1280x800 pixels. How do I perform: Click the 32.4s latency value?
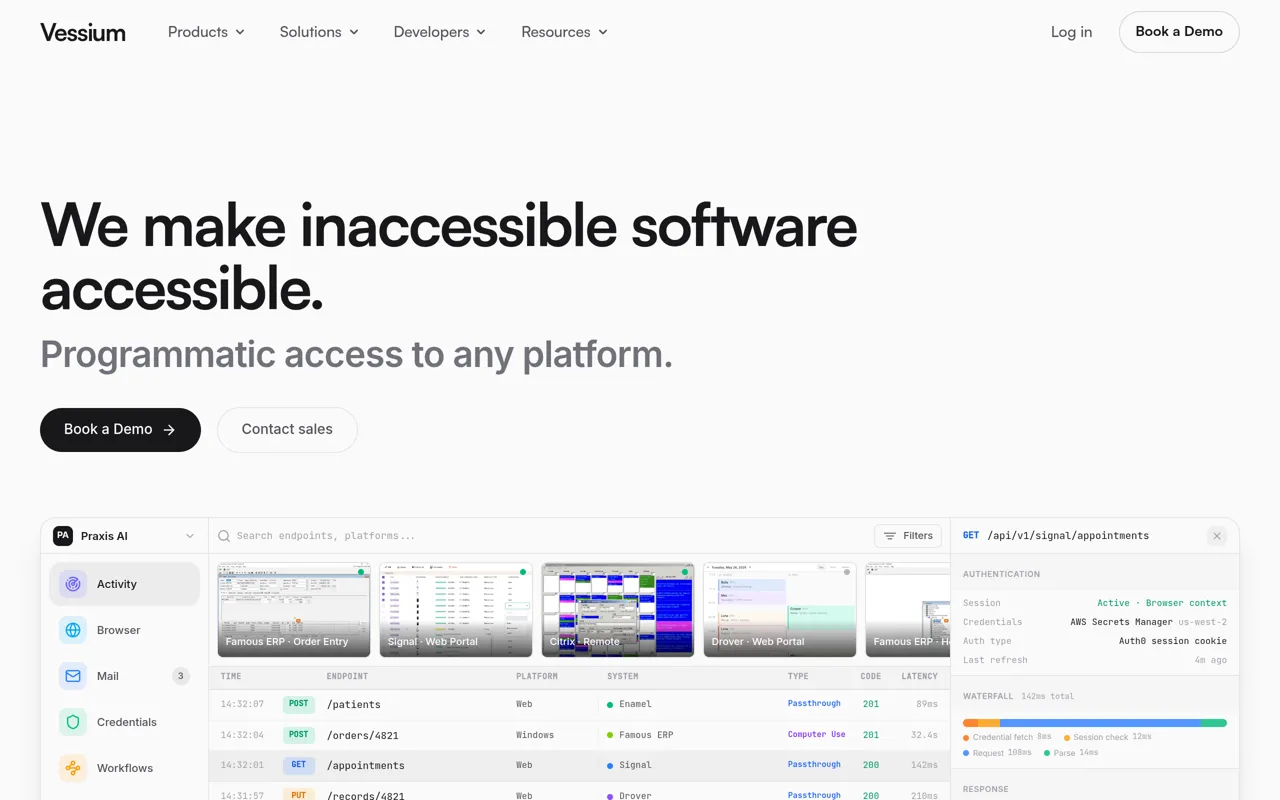[x=924, y=735]
